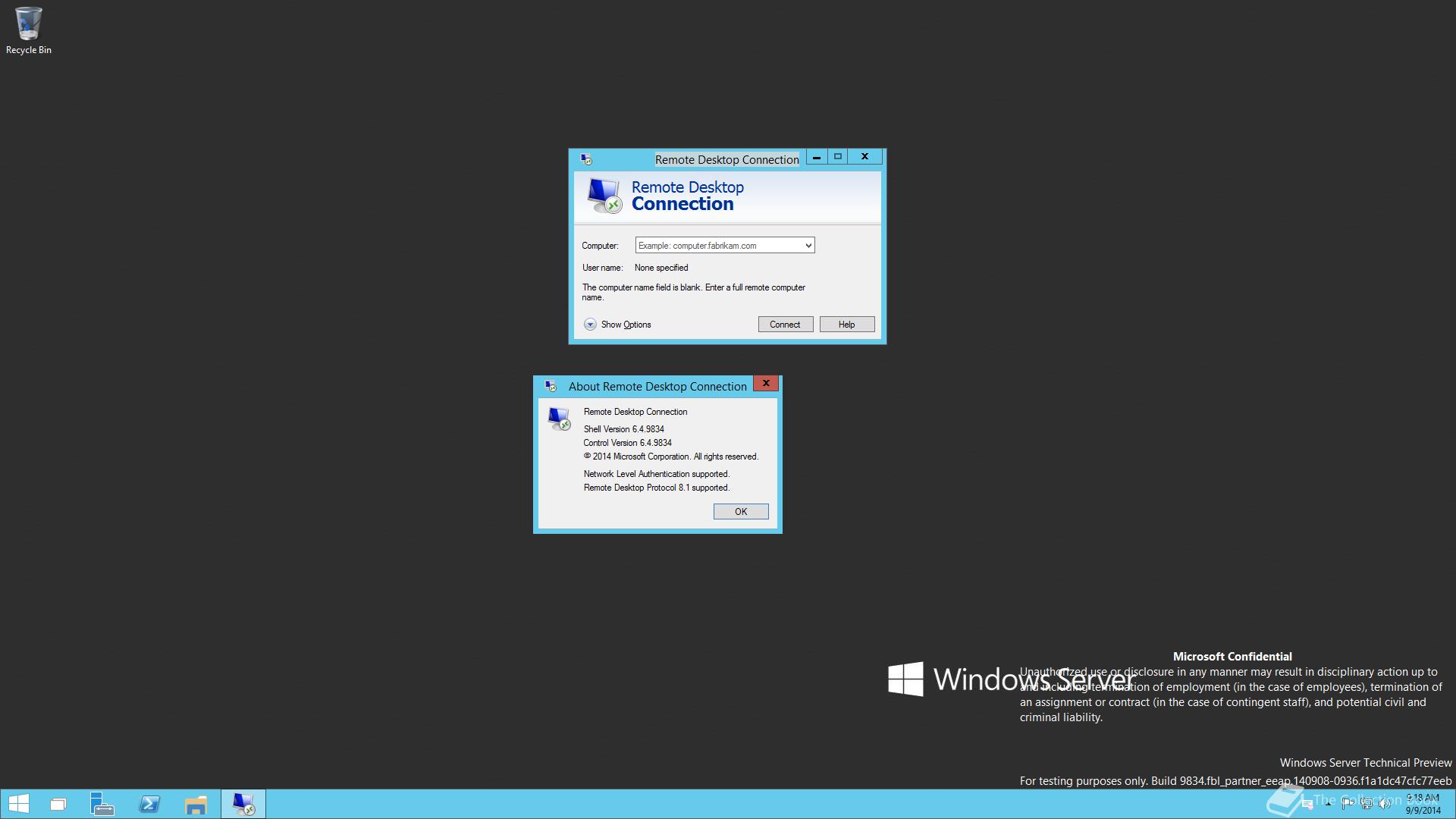Click the '2014 Microsoft Corporation' copyright text
This screenshot has height=819, width=1456.
(671, 457)
